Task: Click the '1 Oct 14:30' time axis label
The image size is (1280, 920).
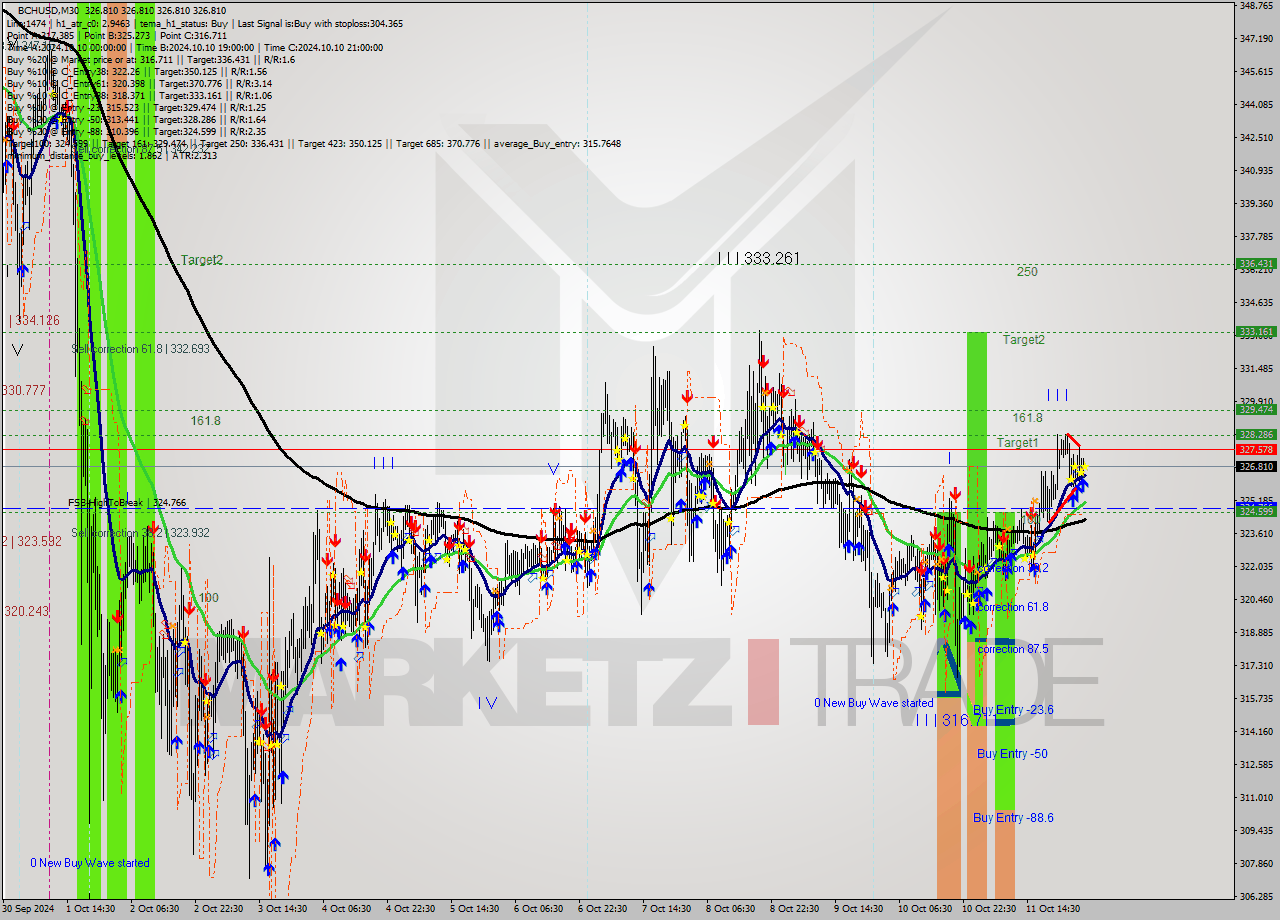Action: pos(91,909)
